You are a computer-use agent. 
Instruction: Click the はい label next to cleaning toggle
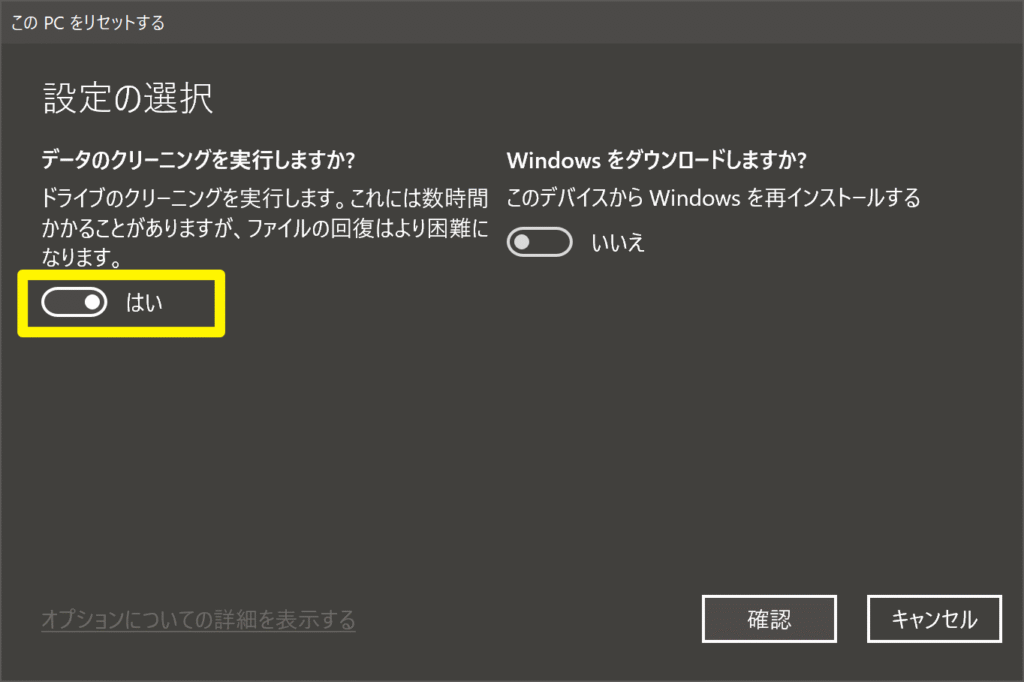144,302
